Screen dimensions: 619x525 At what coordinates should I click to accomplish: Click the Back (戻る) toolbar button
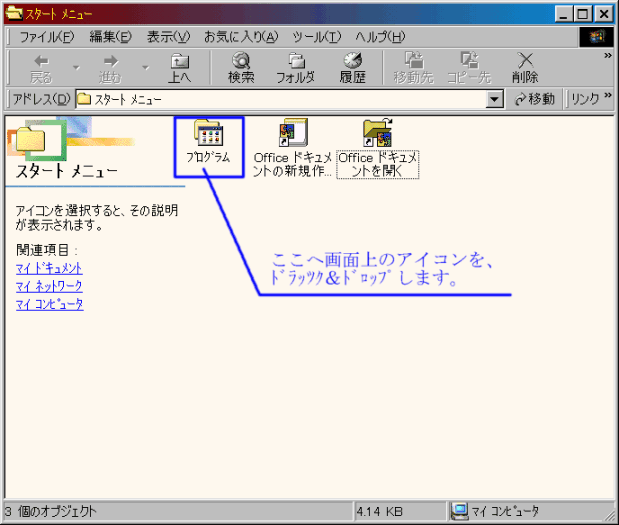click(x=41, y=68)
